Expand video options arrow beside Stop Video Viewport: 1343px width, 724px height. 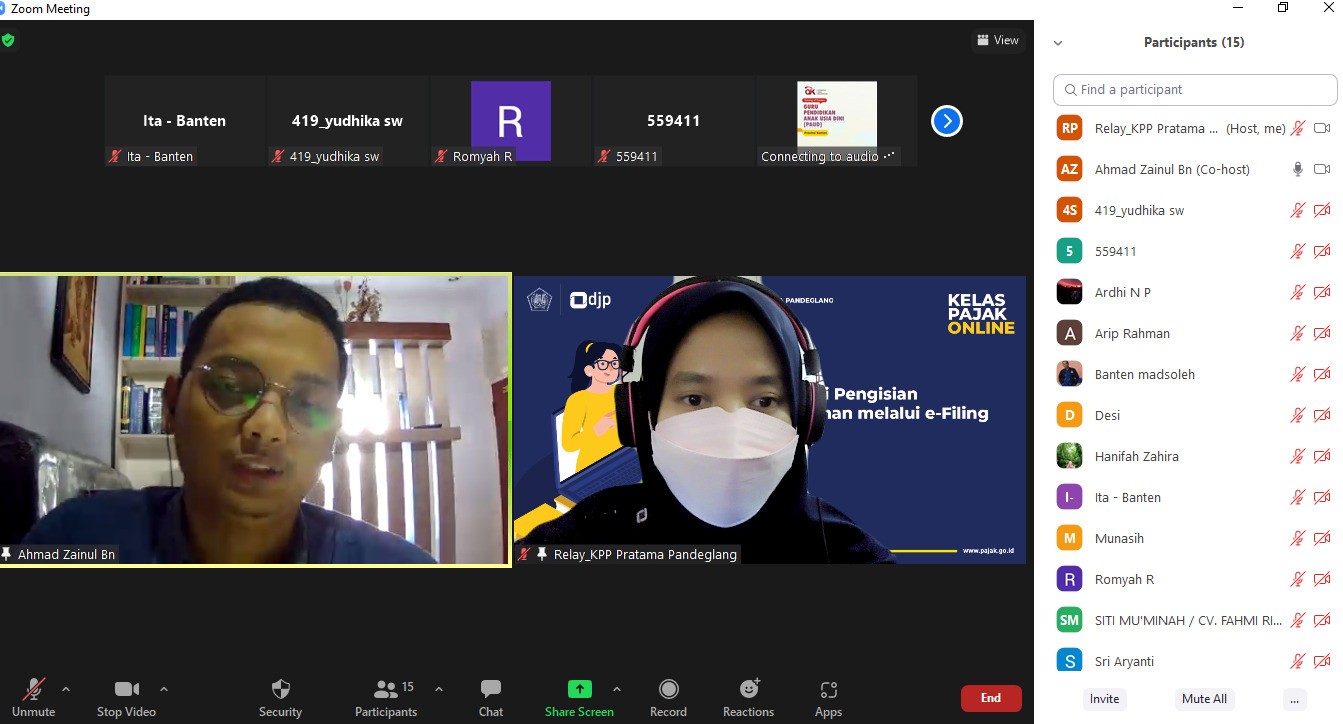(x=164, y=689)
